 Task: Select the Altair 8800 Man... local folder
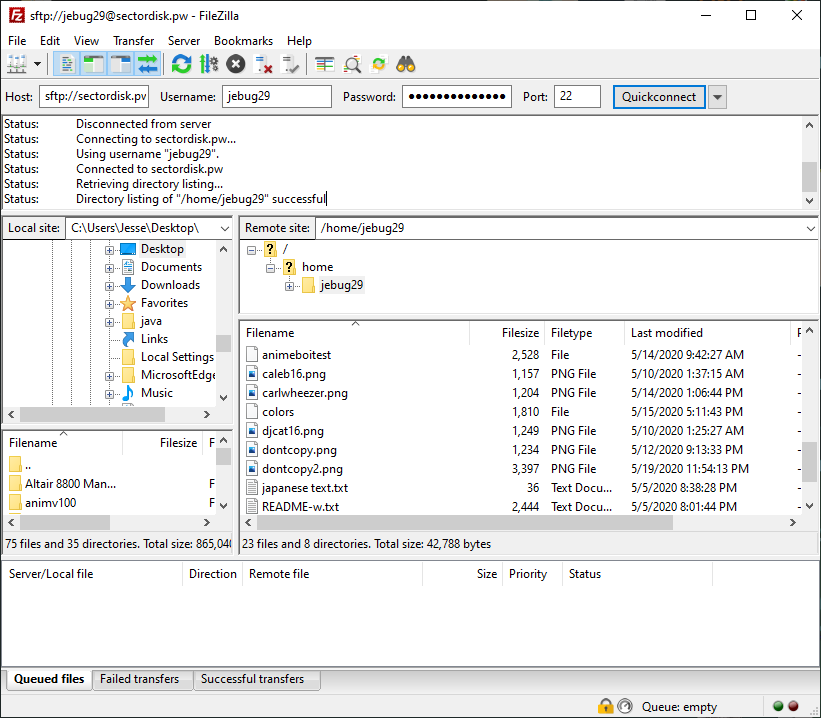pos(70,483)
